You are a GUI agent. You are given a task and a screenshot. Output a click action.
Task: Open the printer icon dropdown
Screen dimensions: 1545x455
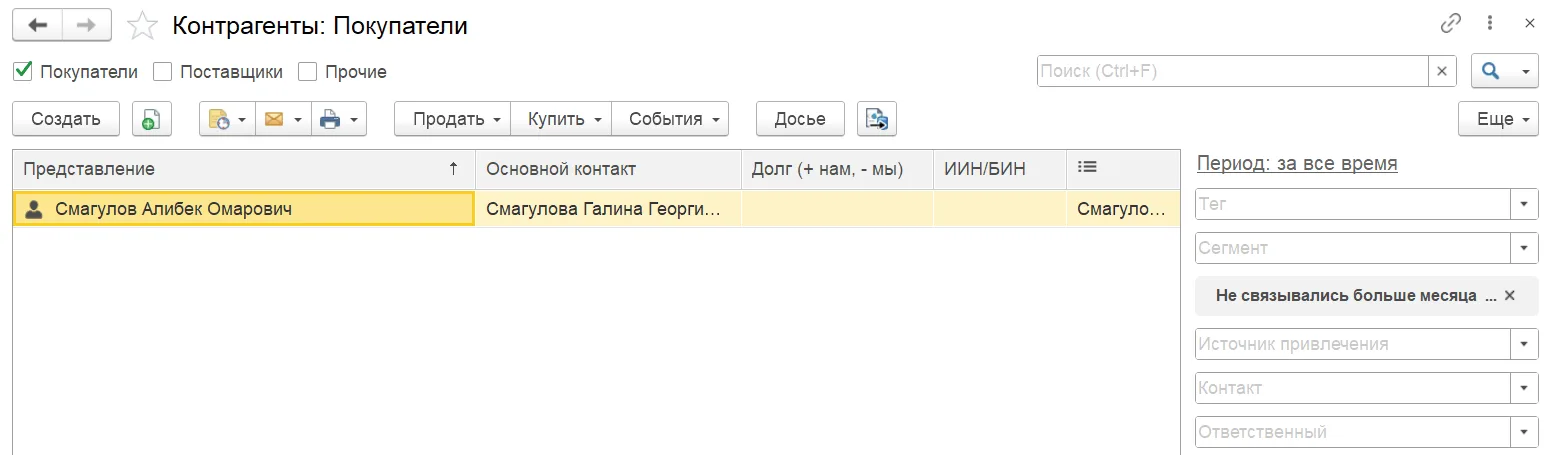tap(339, 119)
